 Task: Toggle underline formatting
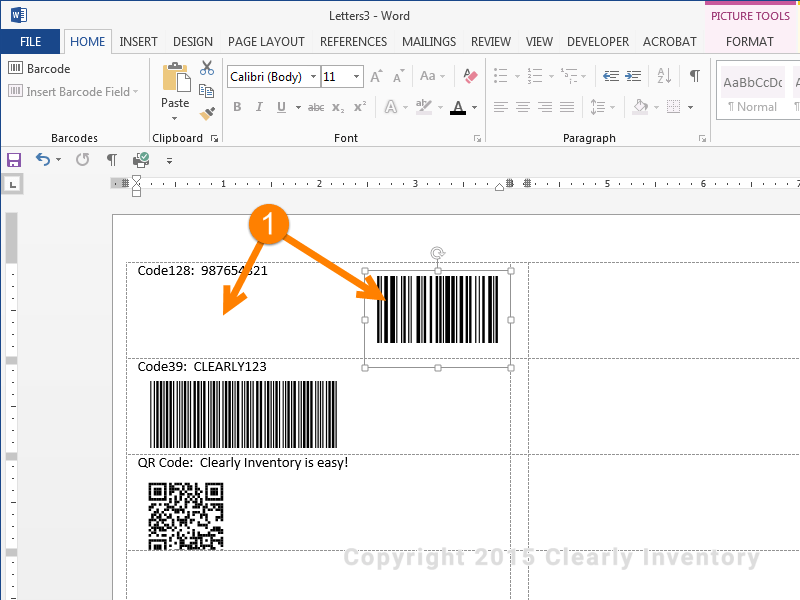tap(281, 107)
